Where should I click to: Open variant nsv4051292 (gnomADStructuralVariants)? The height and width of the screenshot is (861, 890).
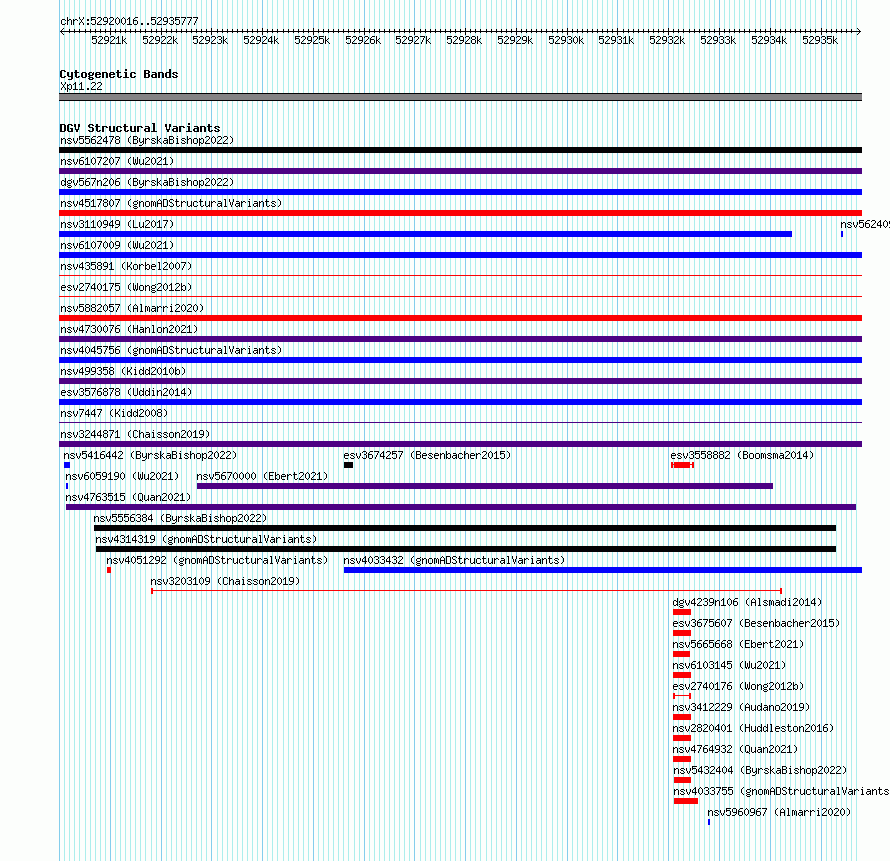217,560
